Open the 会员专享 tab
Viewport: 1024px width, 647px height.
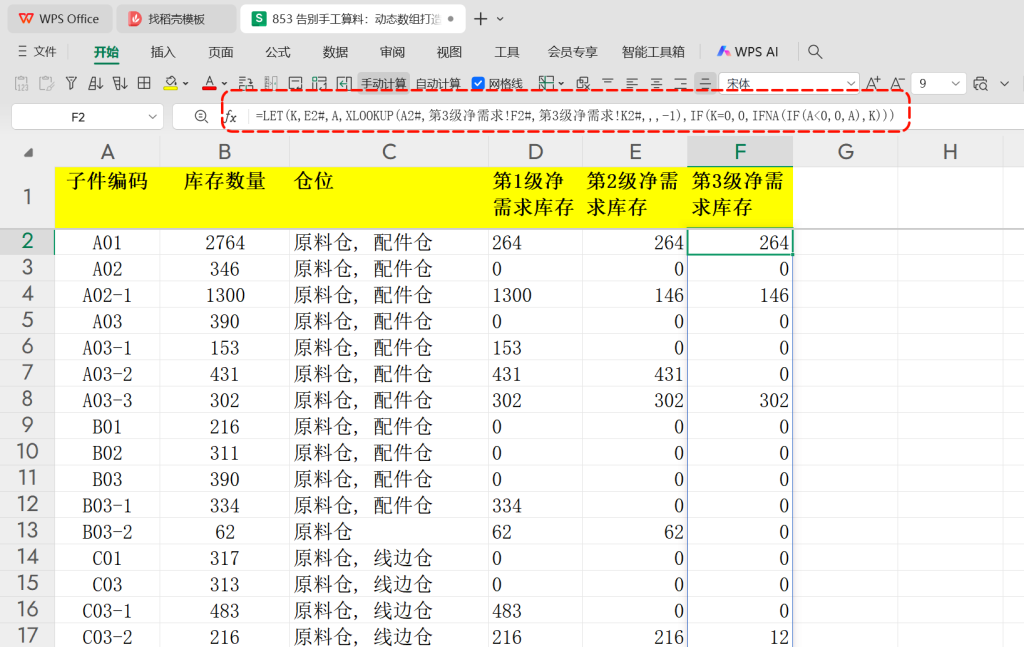pos(573,52)
